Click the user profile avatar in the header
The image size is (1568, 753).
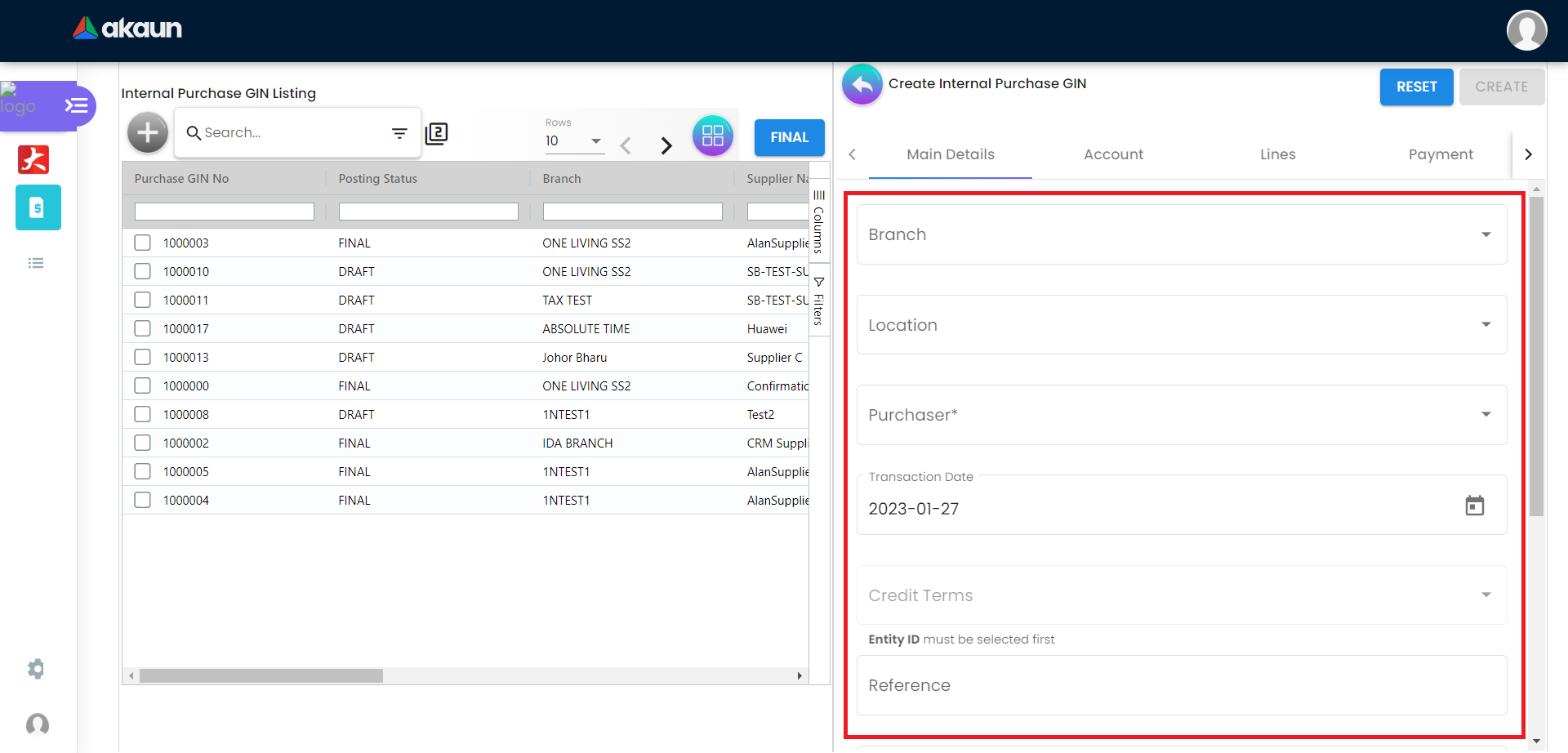pyautogui.click(x=1526, y=30)
